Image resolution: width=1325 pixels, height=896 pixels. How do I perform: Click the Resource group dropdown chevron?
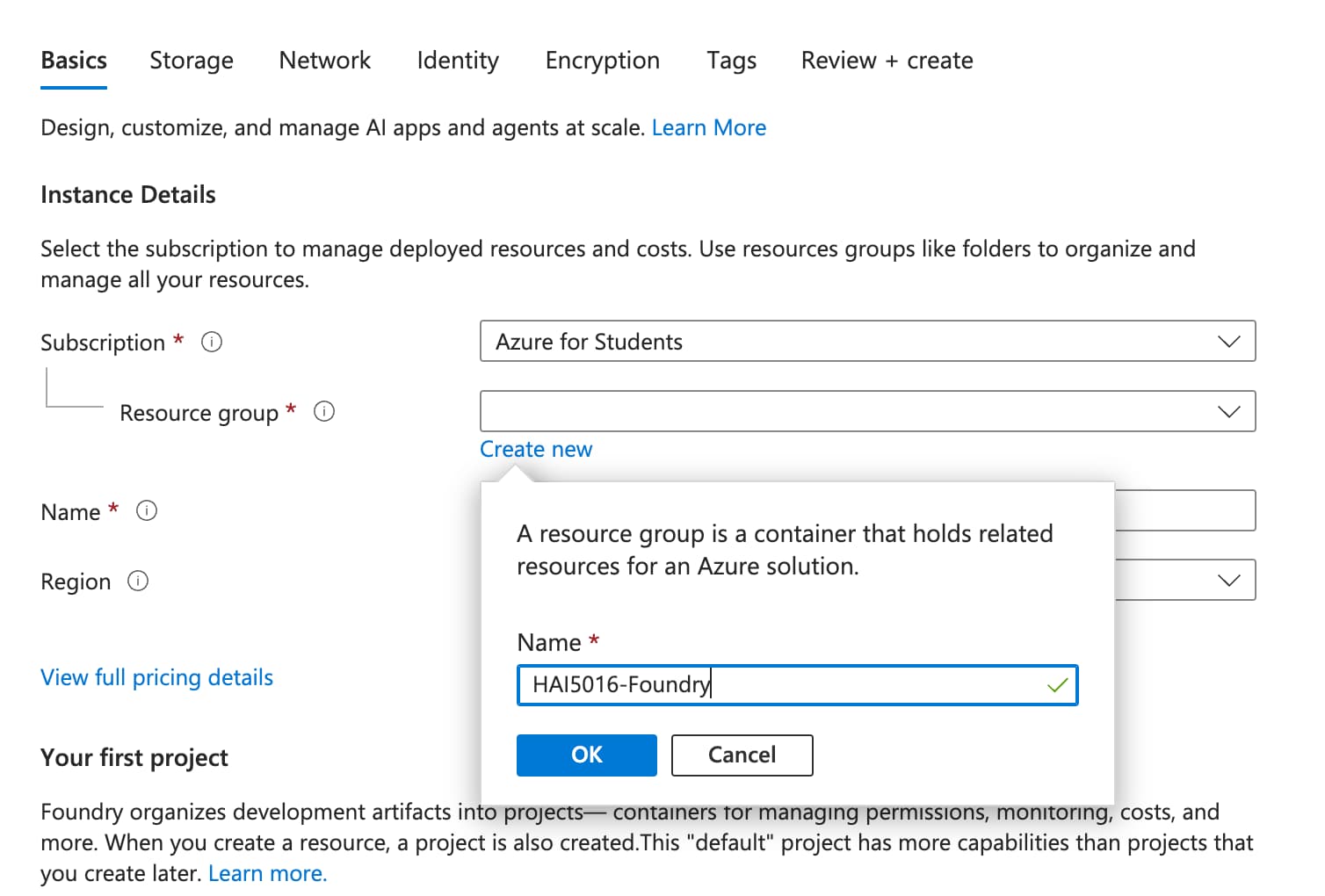point(1230,410)
